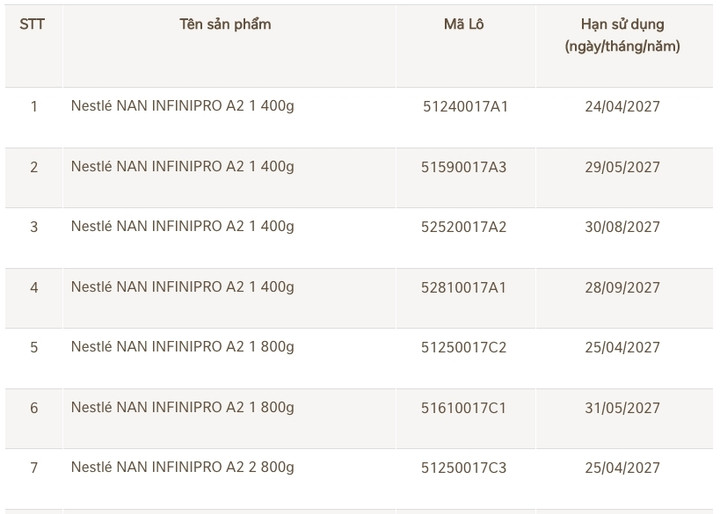Select lot code 51250017C2
720x514 pixels.
point(464,347)
